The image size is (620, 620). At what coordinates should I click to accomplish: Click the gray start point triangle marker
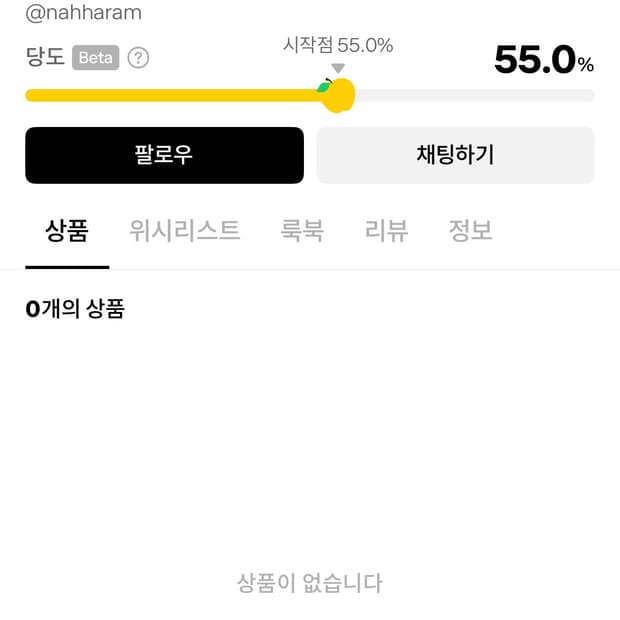coord(338,68)
